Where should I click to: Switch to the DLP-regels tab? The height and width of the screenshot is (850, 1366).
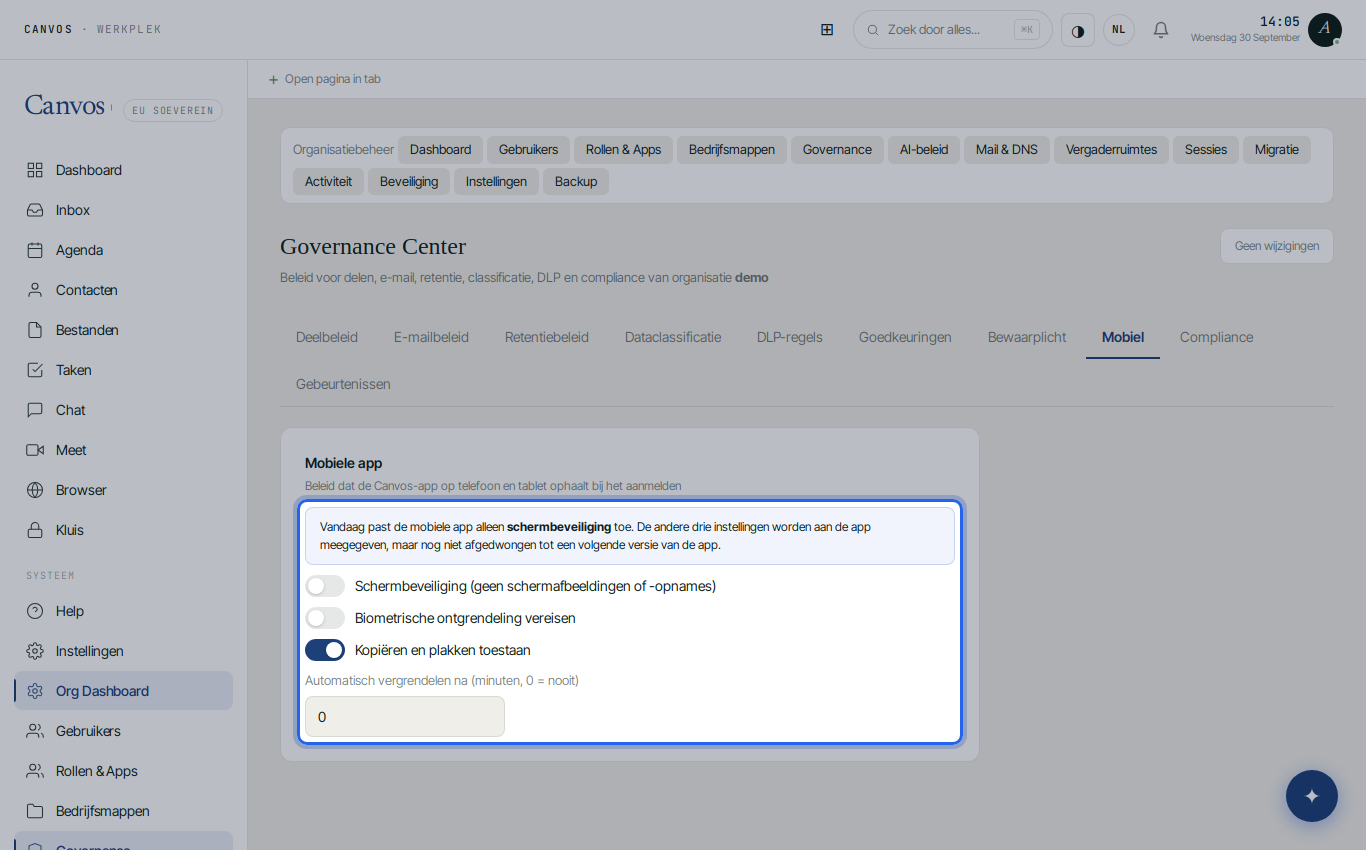(x=790, y=337)
